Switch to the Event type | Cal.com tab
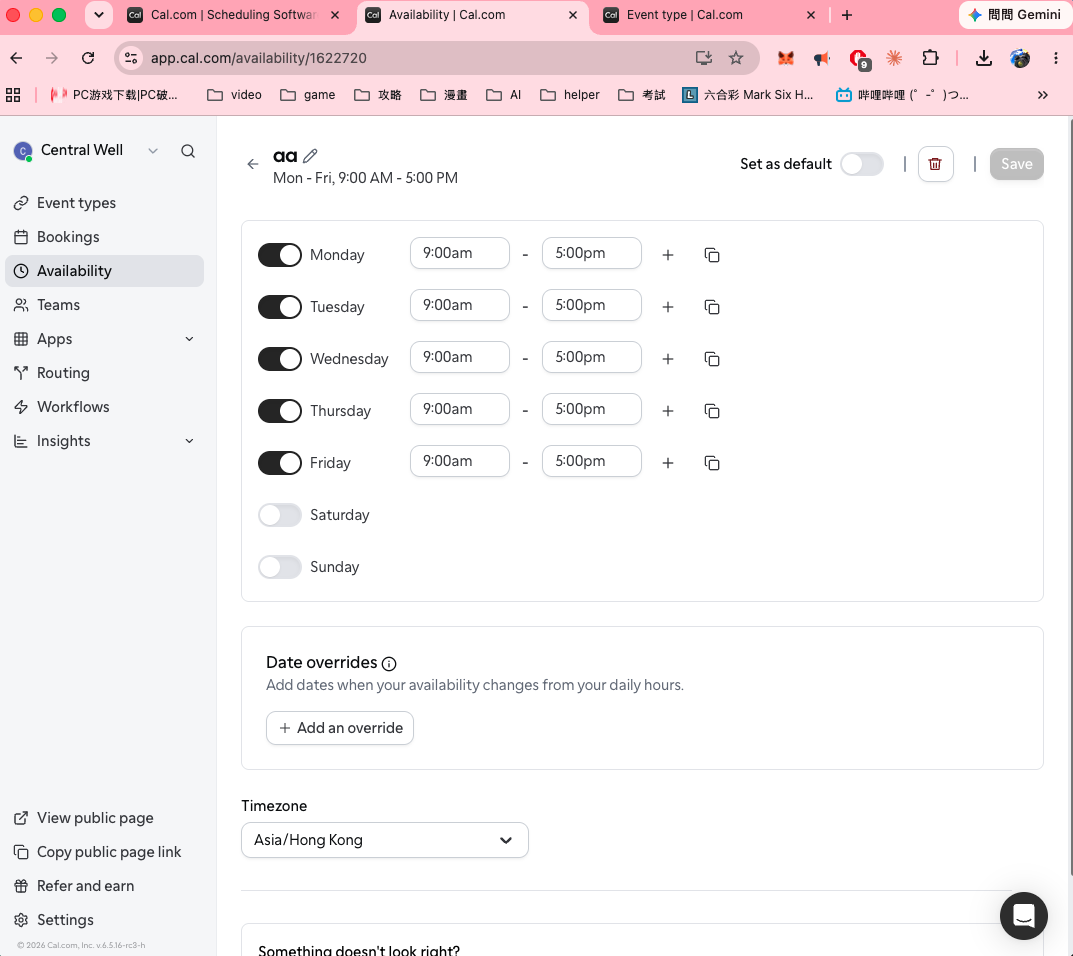The image size is (1073, 956). tap(709, 15)
